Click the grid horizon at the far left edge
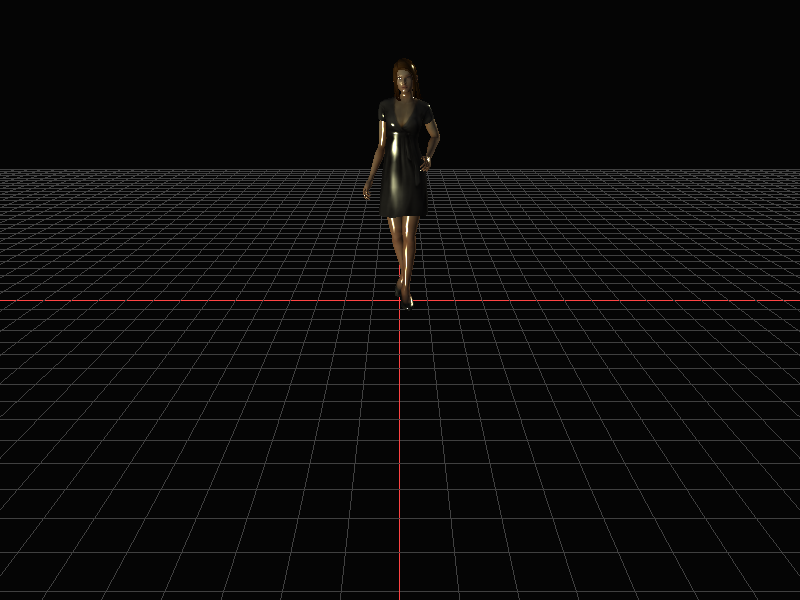Image resolution: width=800 pixels, height=600 pixels. coord(5,170)
